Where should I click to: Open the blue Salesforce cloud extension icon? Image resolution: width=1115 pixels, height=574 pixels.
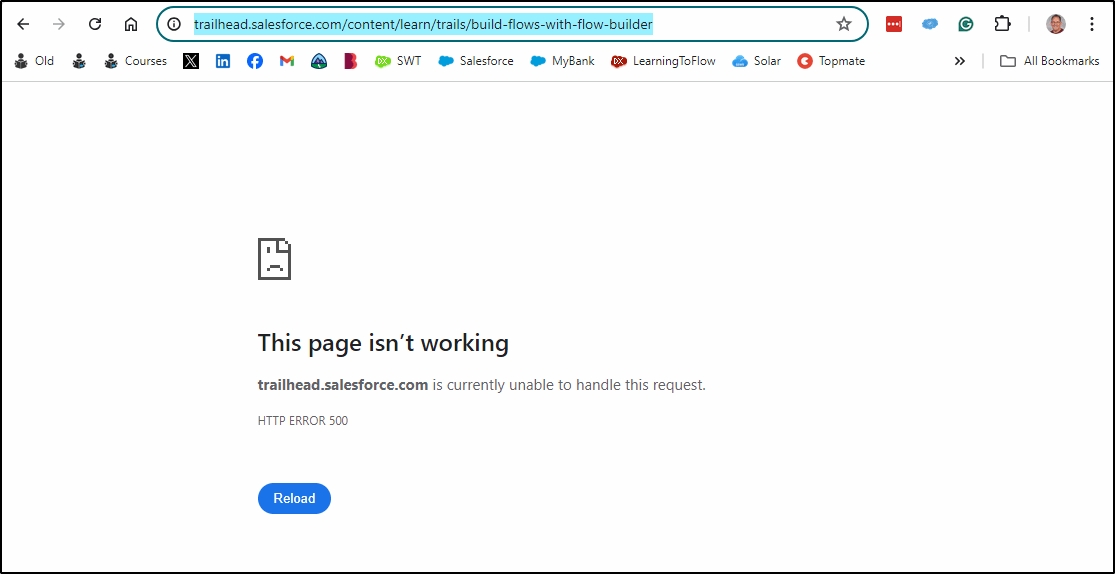tap(929, 24)
